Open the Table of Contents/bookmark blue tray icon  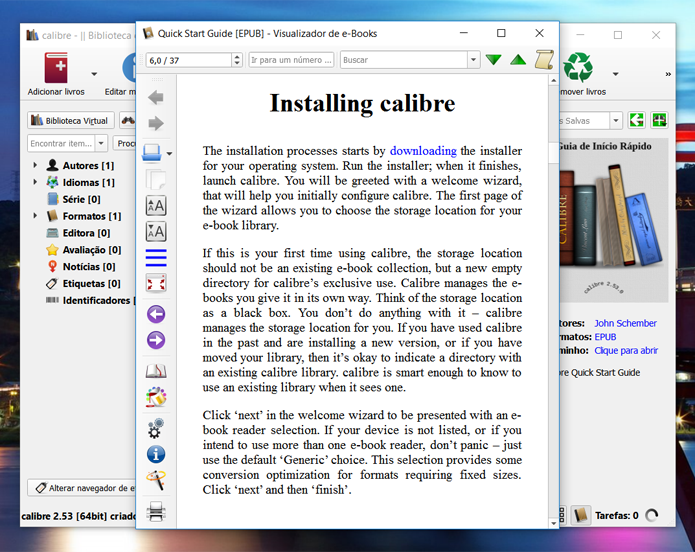point(152,153)
